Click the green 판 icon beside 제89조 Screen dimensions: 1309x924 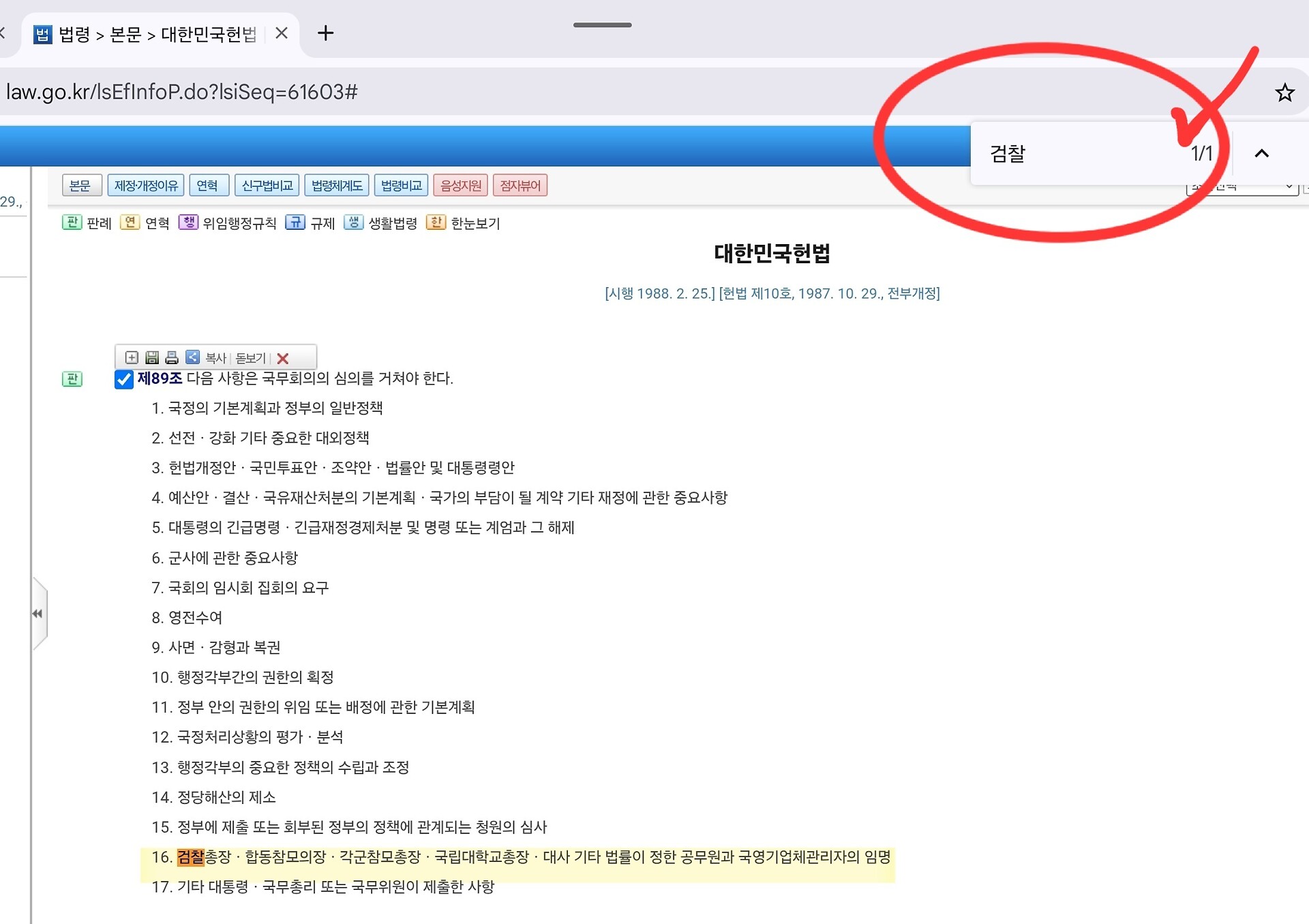click(x=72, y=379)
